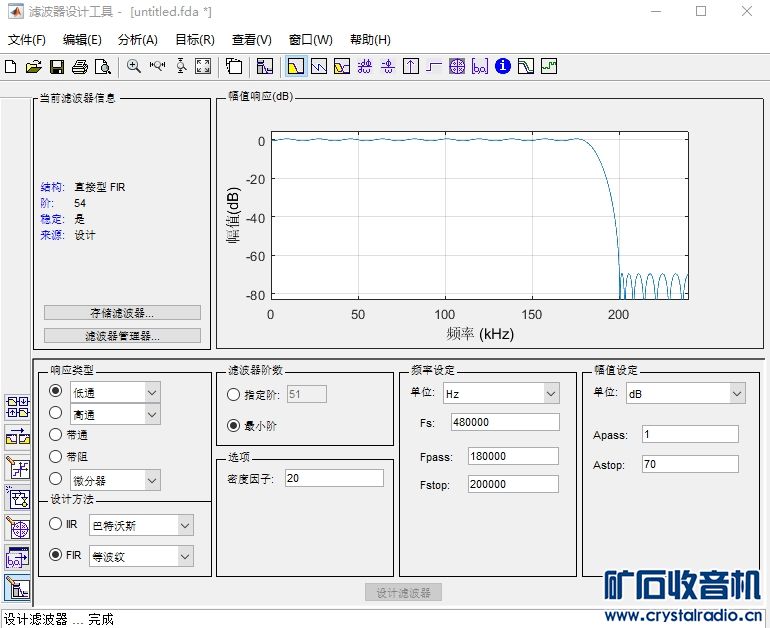This screenshot has width=770, height=628.
Task: Show Magnitude and Phase Responses icon
Action: coord(342,66)
